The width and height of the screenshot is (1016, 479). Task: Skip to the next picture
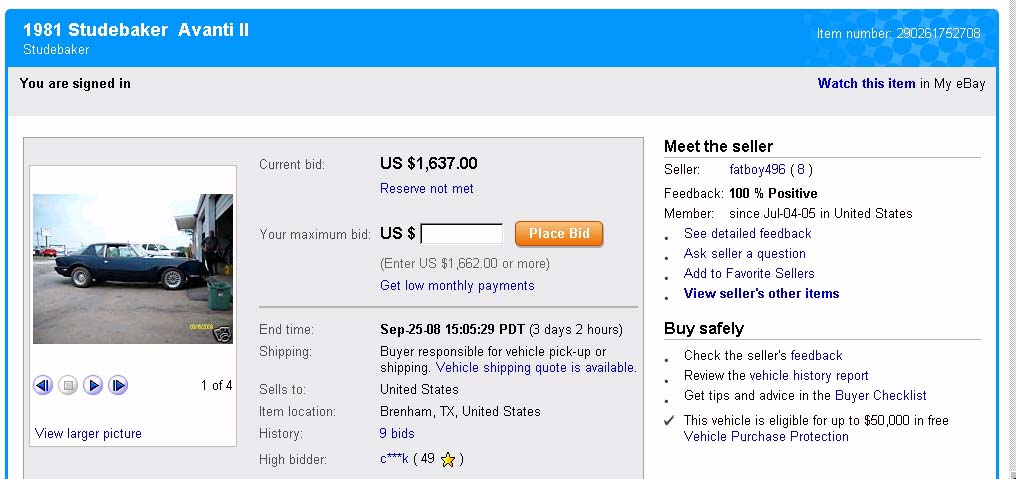(x=118, y=385)
